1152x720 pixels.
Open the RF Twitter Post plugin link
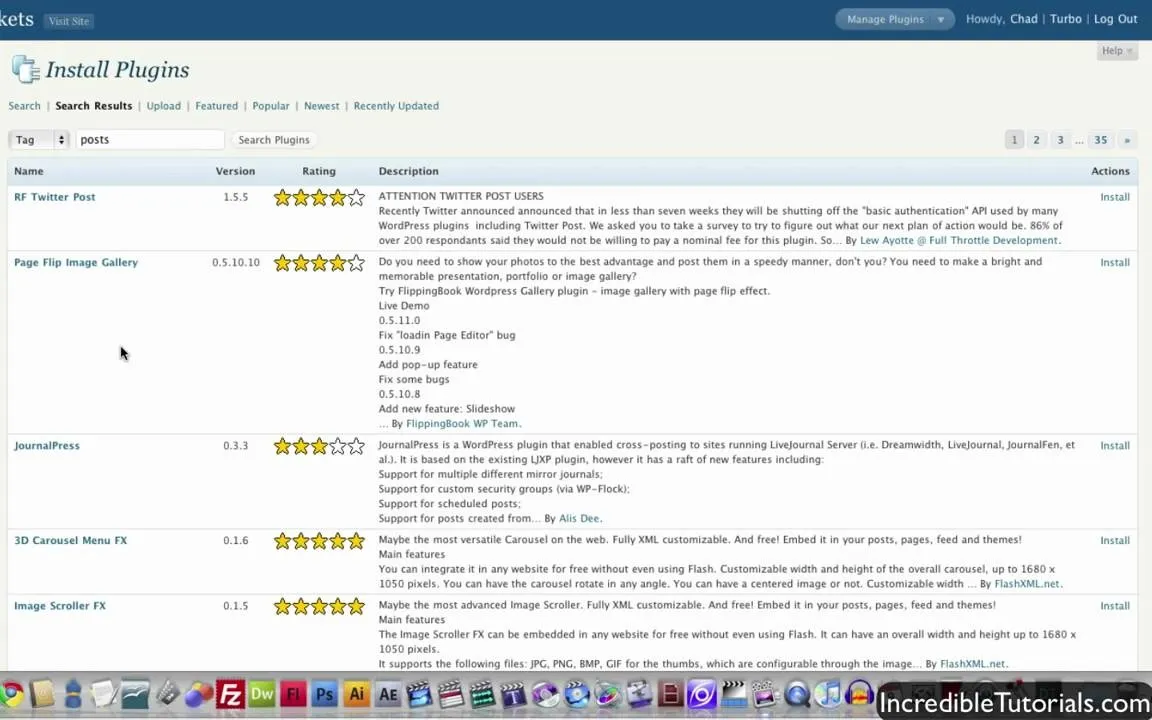click(x=55, y=197)
